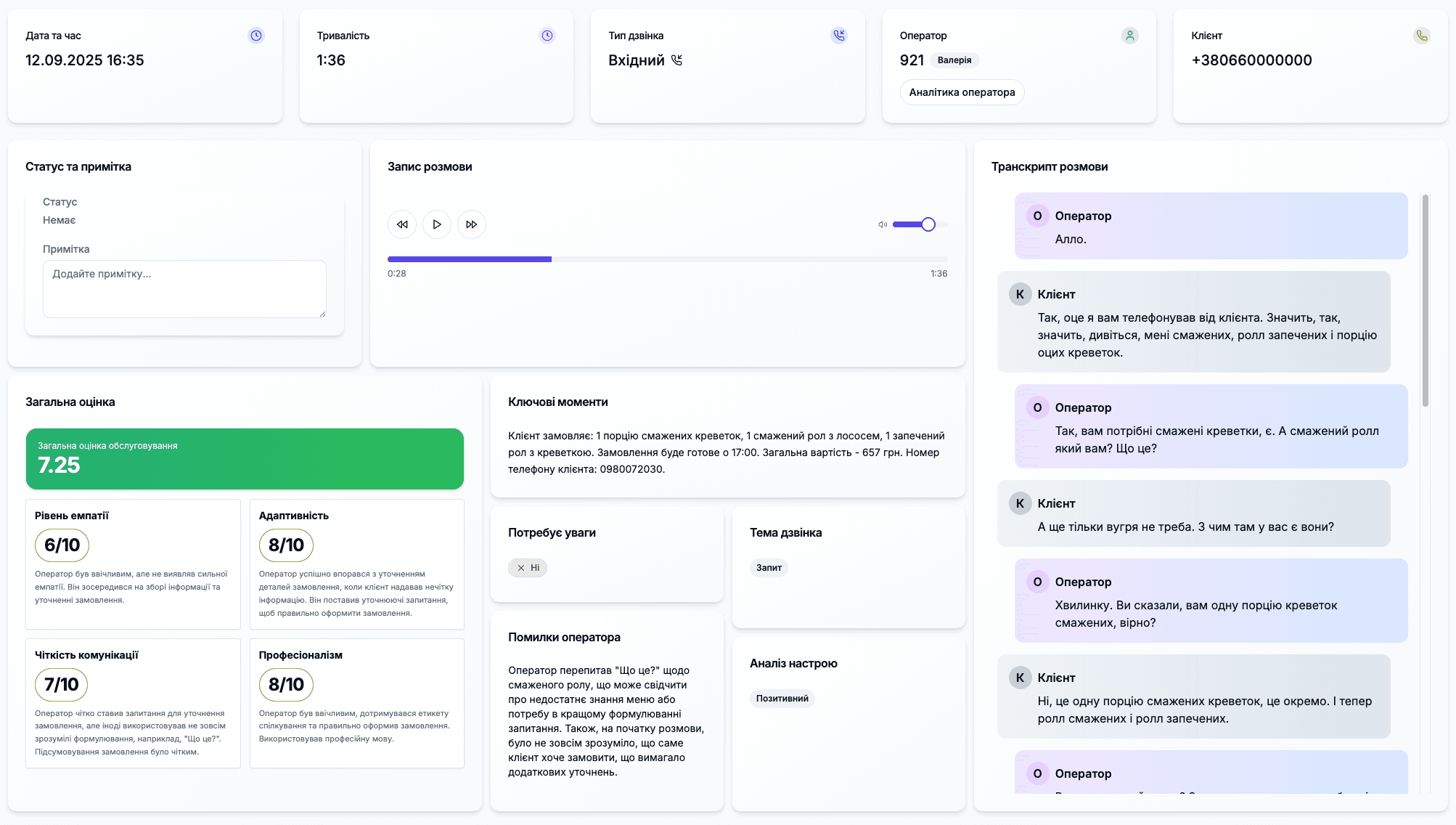Click the speaker volume icon
The image size is (1456, 825).
[x=883, y=224]
